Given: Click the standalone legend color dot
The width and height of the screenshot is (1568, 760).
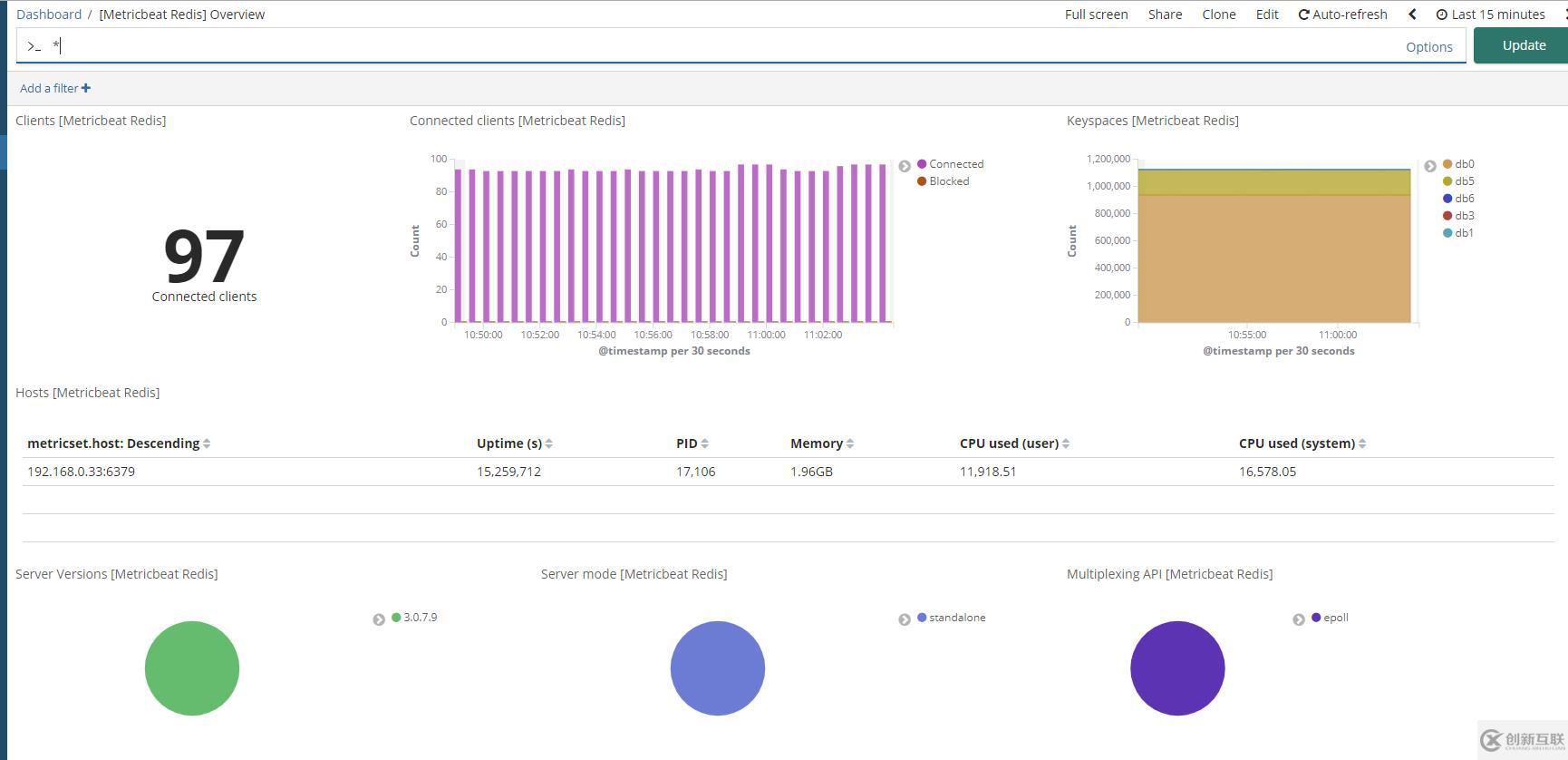Looking at the screenshot, I should click(922, 618).
